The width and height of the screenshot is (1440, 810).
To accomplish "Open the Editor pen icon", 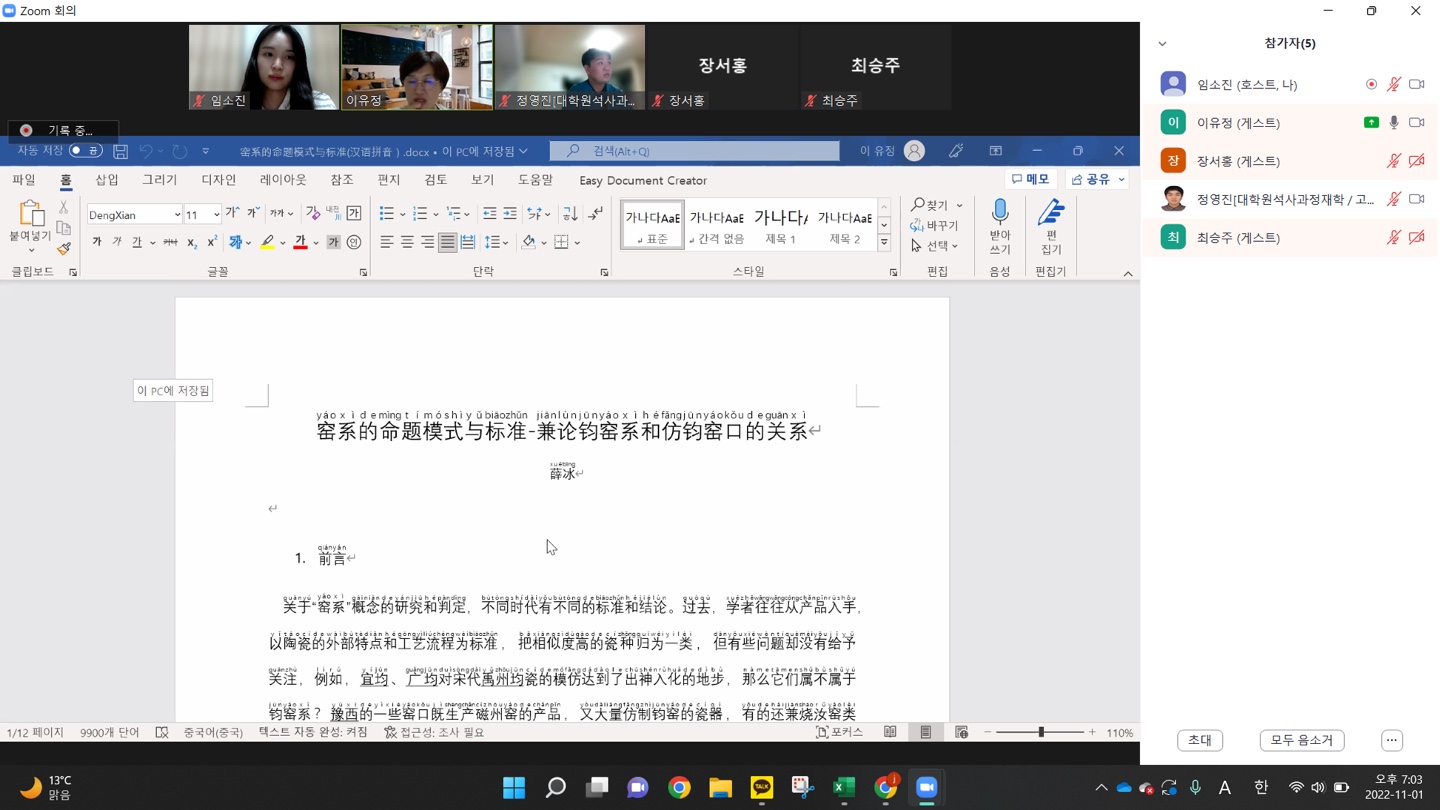I will 1050,215.
